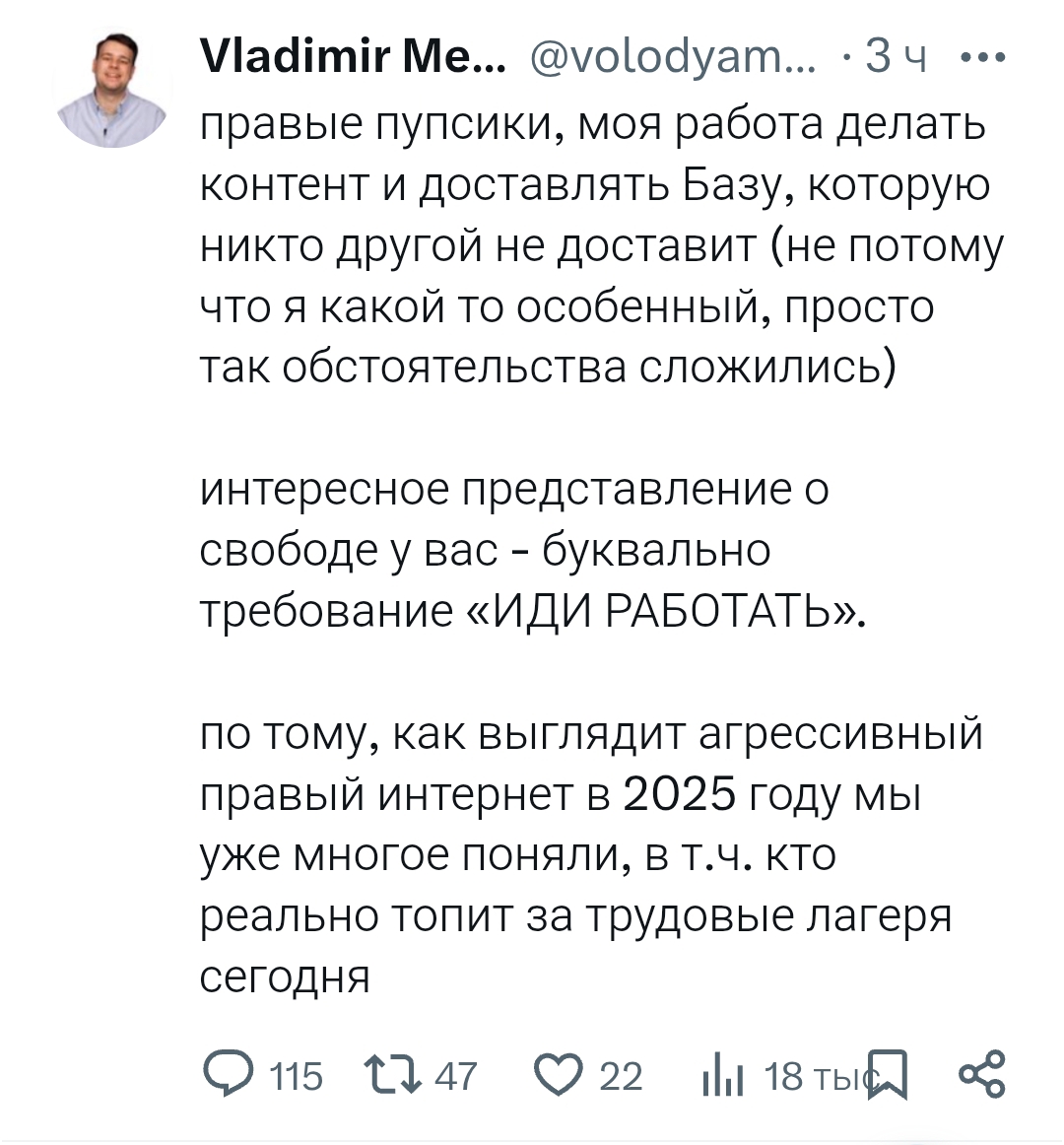Click the reply speech bubble icon
Viewport: 1064px width, 1145px height.
click(229, 1075)
